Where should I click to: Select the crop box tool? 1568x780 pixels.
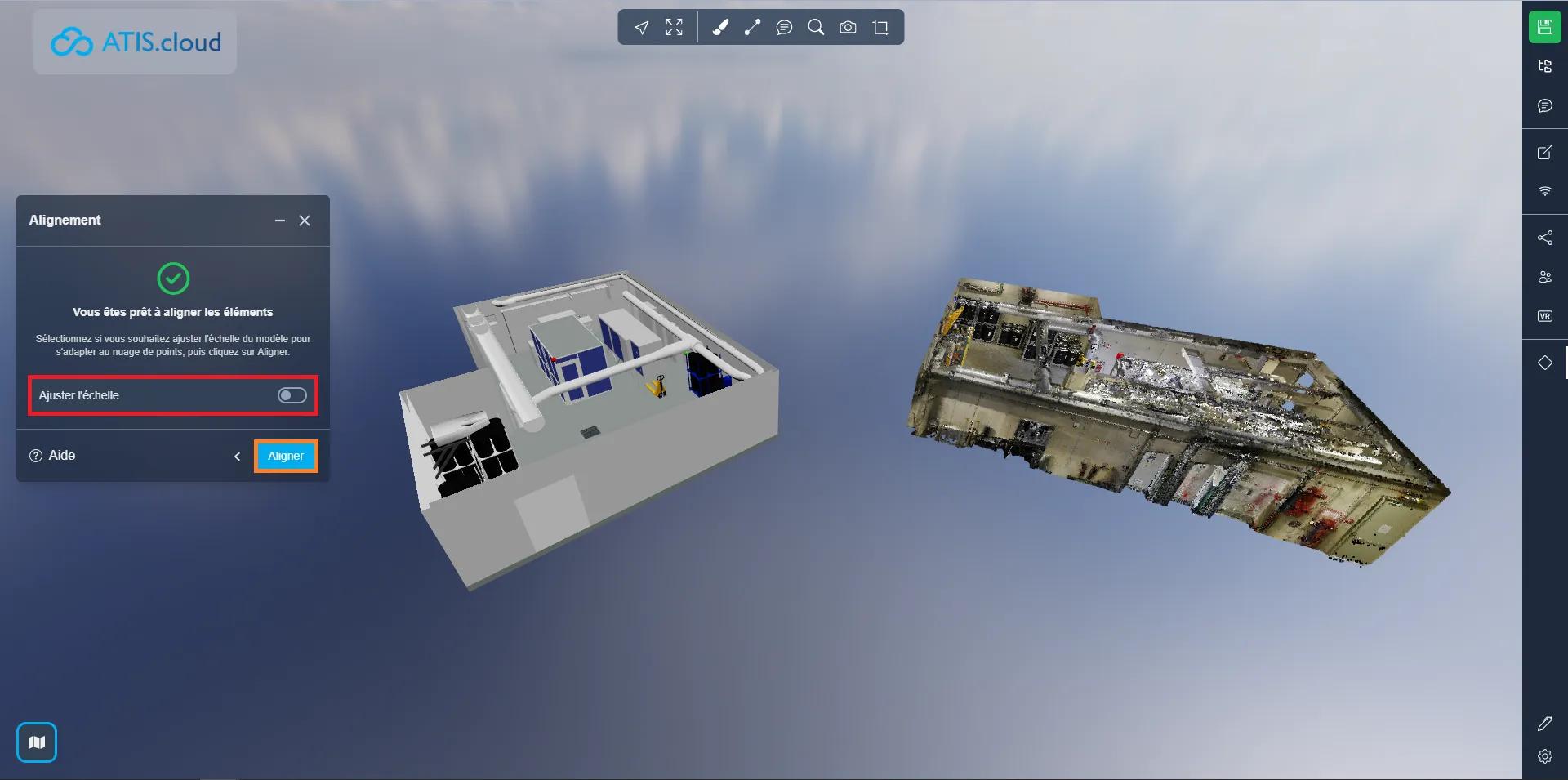(880, 28)
